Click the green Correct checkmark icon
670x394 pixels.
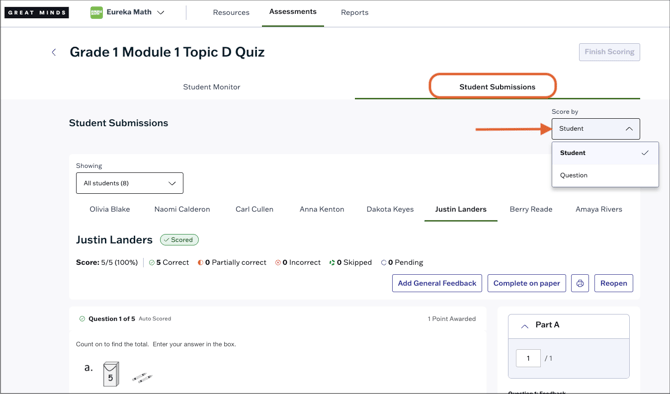(152, 263)
